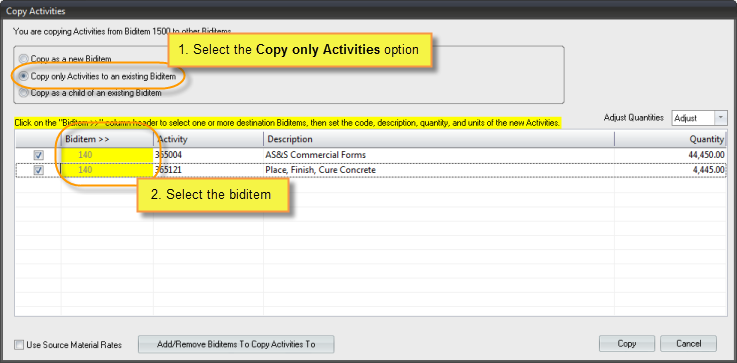
Task: Select Biditem 140 cell for activity 365121
Action: tap(107, 170)
